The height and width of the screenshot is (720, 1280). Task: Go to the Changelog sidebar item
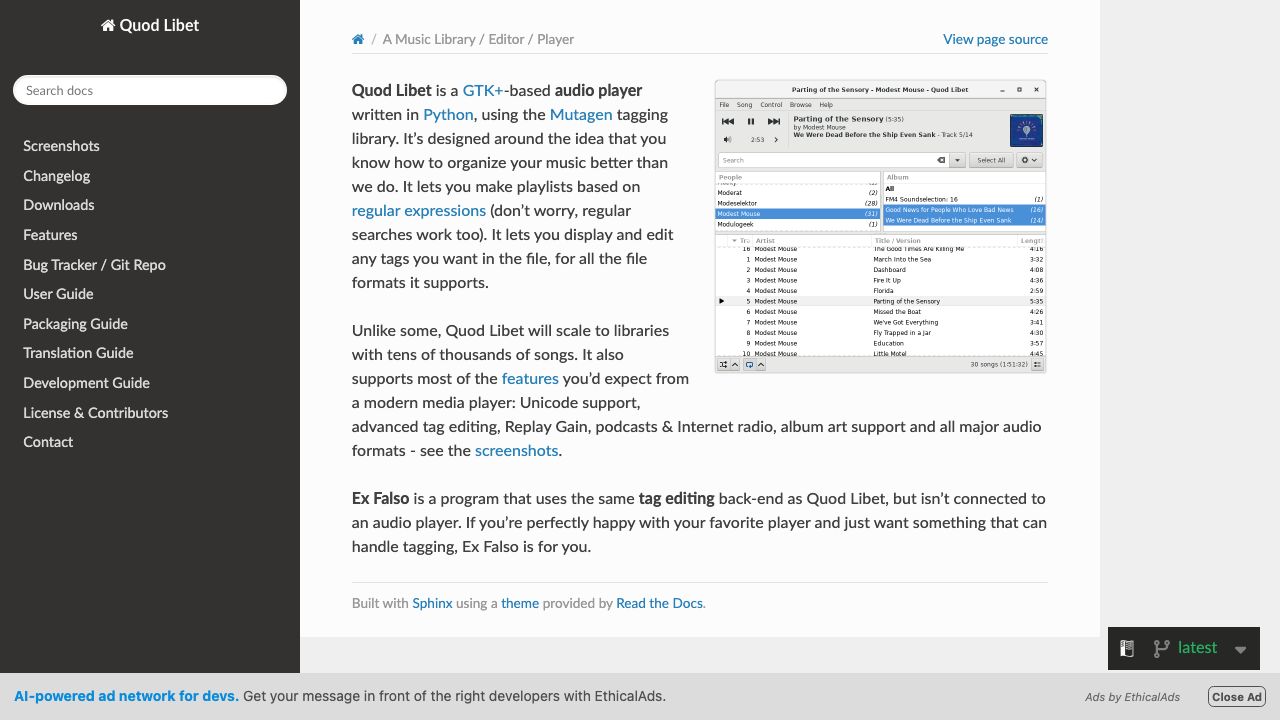(57, 176)
